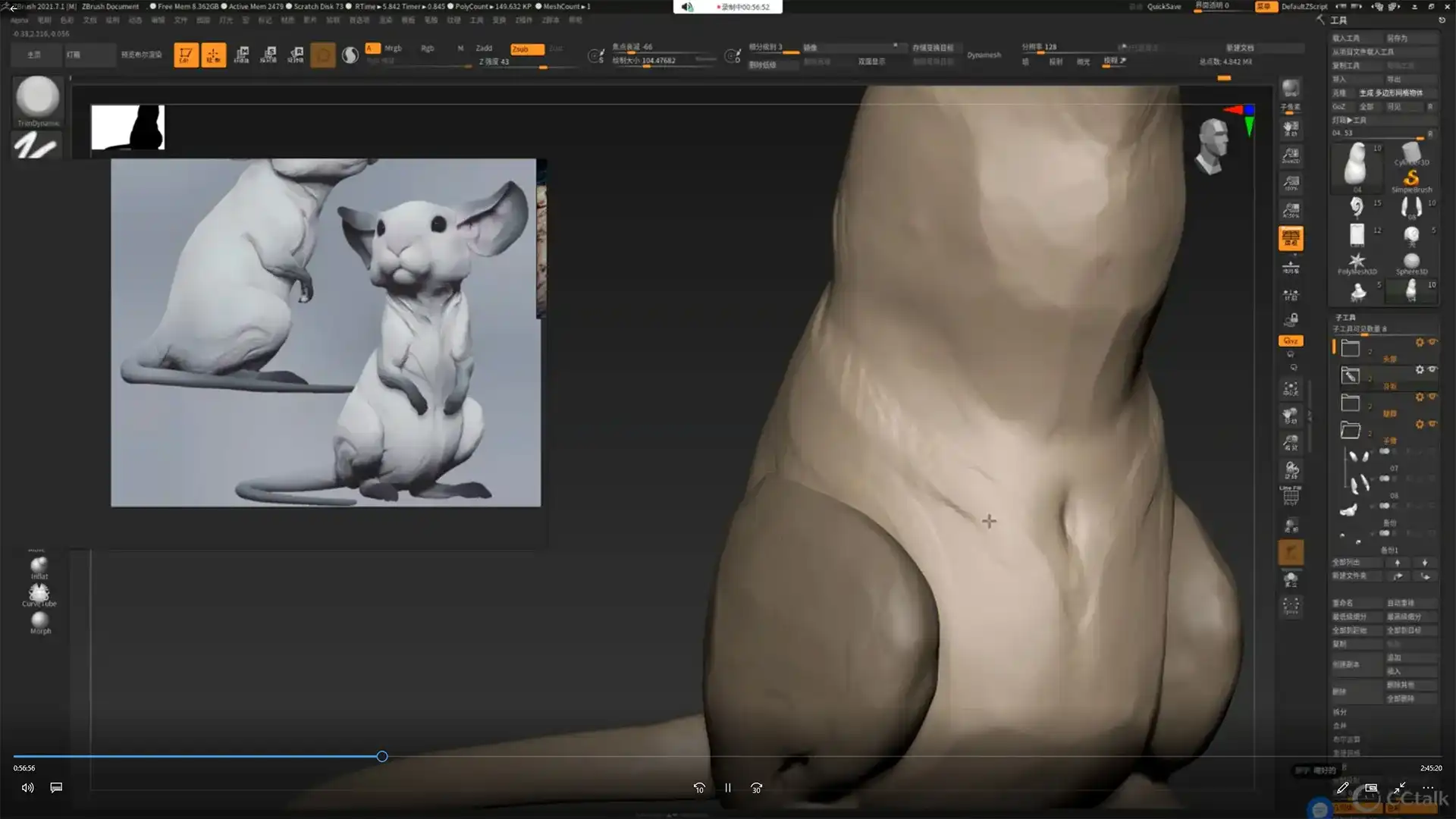Click the Move transform icon
1456x819 pixels.
[242, 55]
